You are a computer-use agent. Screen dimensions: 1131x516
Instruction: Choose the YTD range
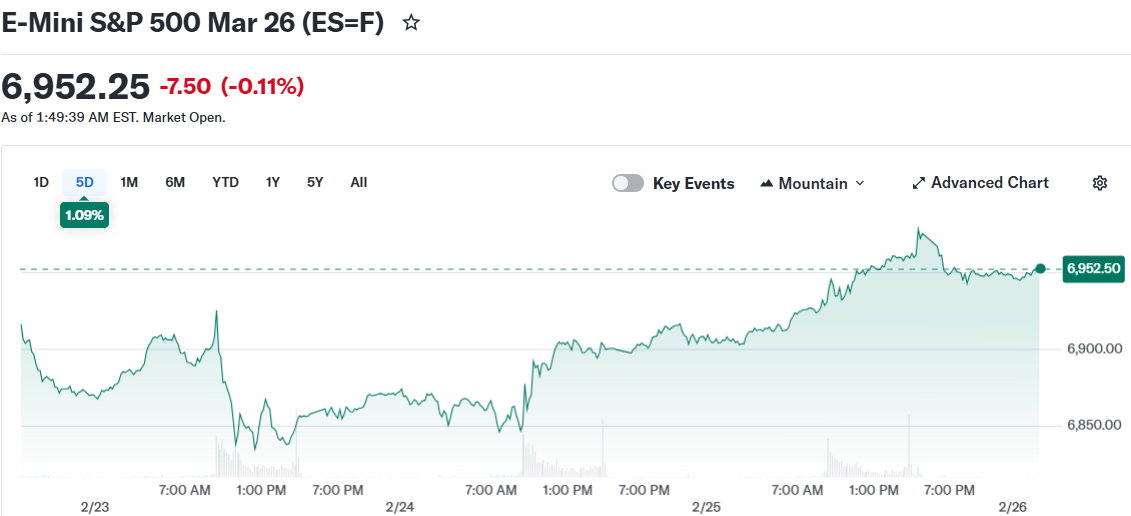(x=225, y=183)
